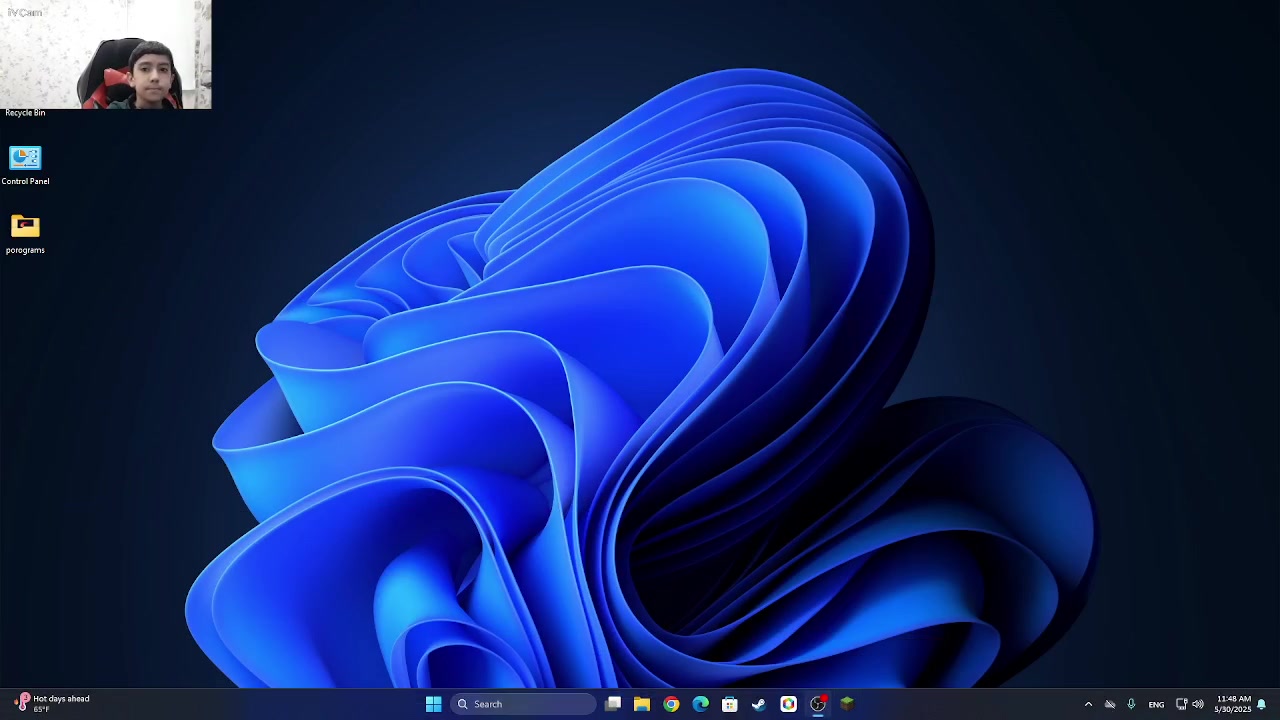Open the Windows Start menu
Screen dimensions: 1280x720
433,704
